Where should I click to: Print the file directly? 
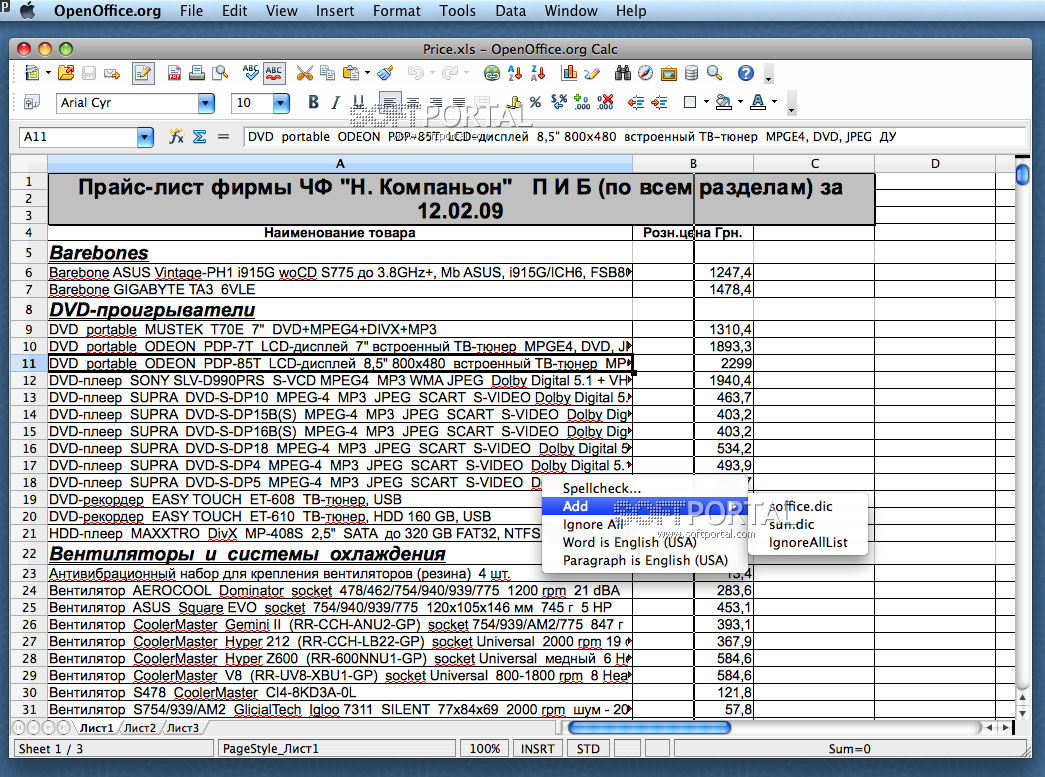197,73
